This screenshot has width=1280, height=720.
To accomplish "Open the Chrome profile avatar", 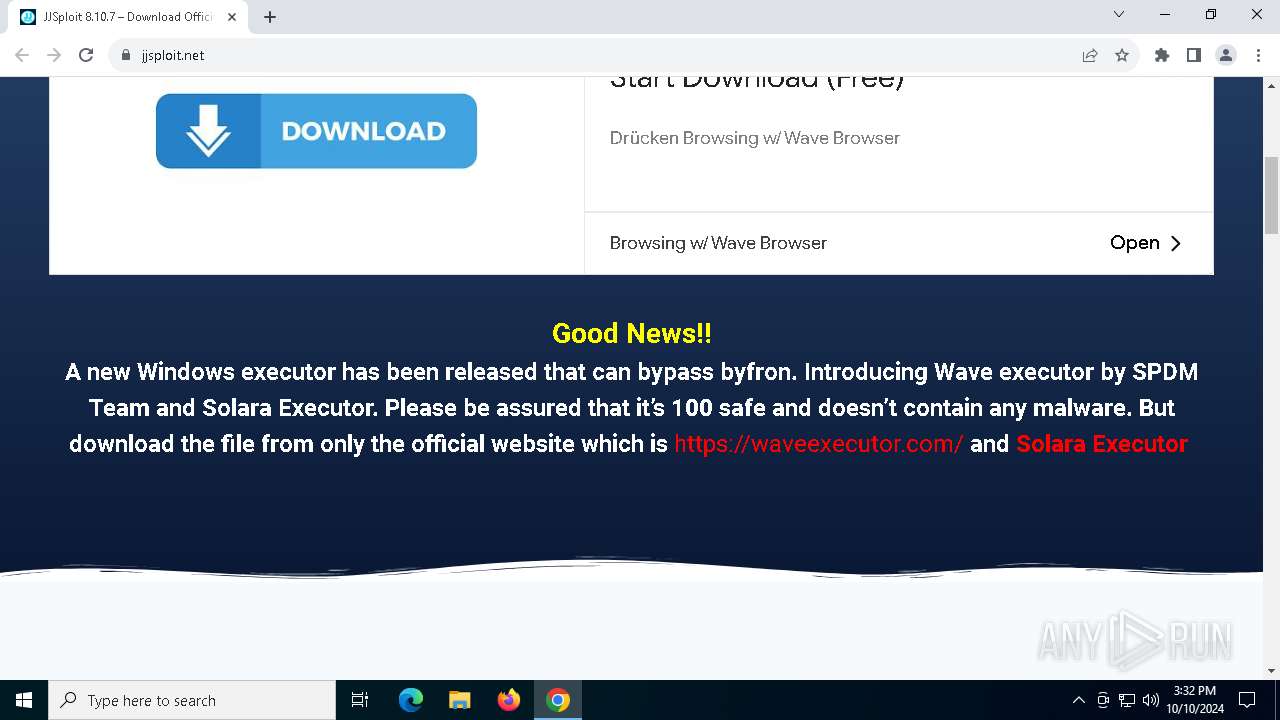I will tap(1226, 55).
